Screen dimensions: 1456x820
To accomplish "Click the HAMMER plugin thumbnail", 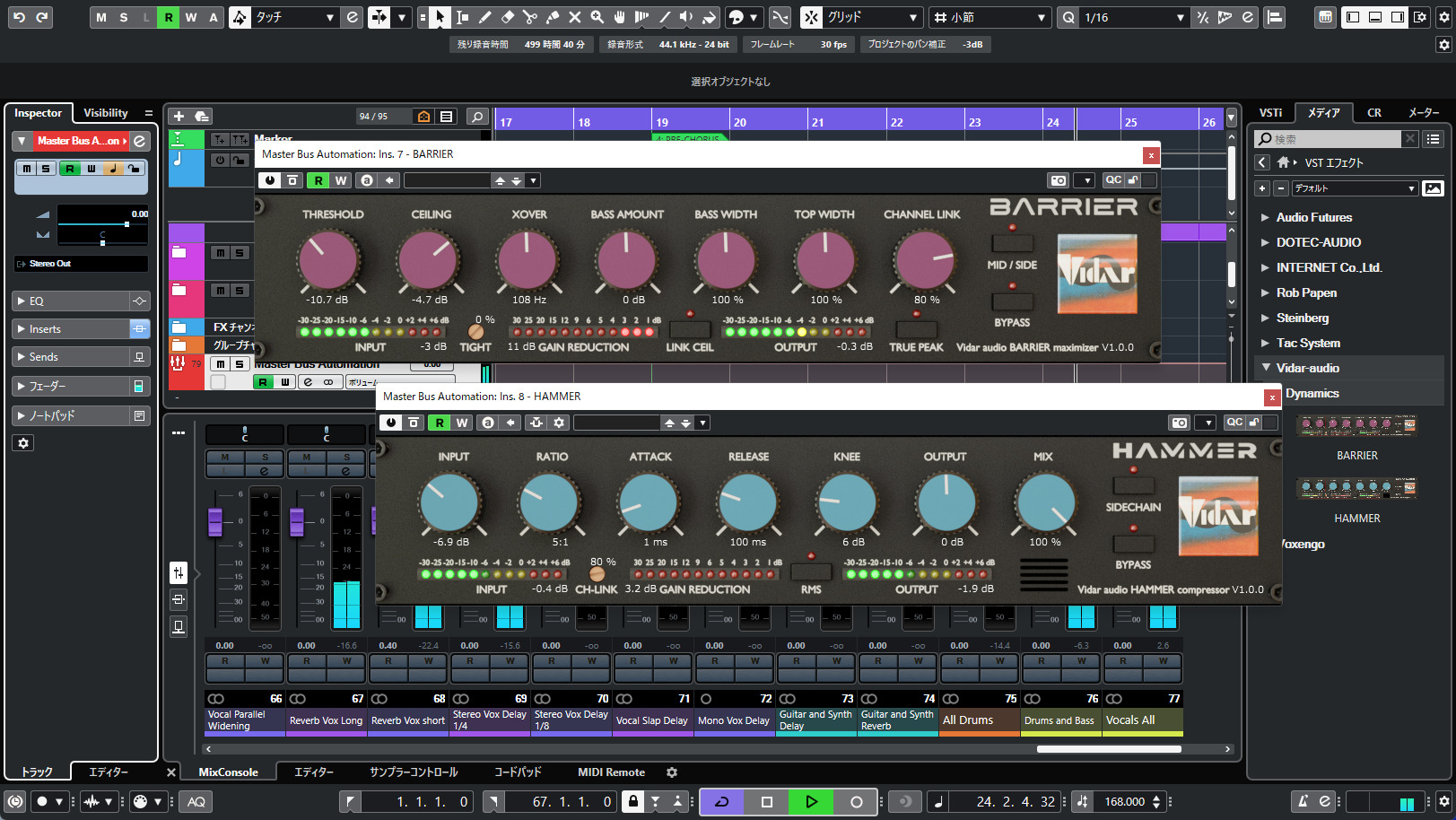I will coord(1356,488).
